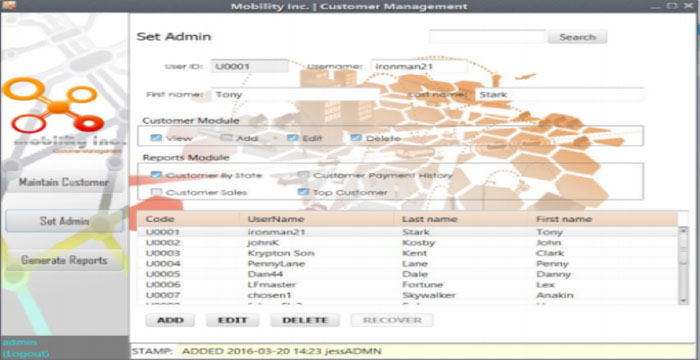
Task: Select Set Admin in the sidebar
Action: (x=64, y=221)
